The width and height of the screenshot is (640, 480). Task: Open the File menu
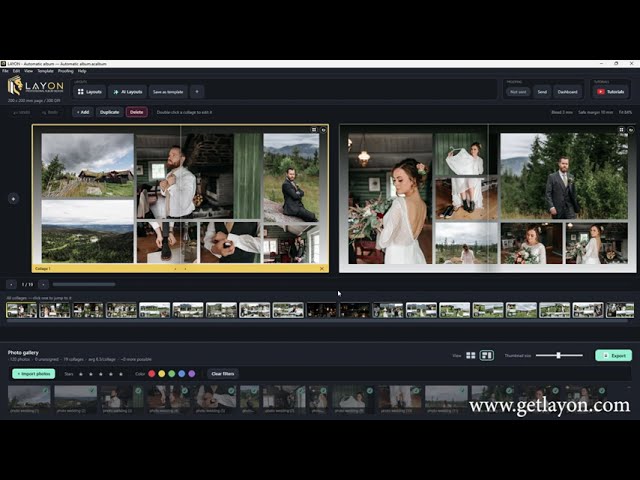point(5,71)
